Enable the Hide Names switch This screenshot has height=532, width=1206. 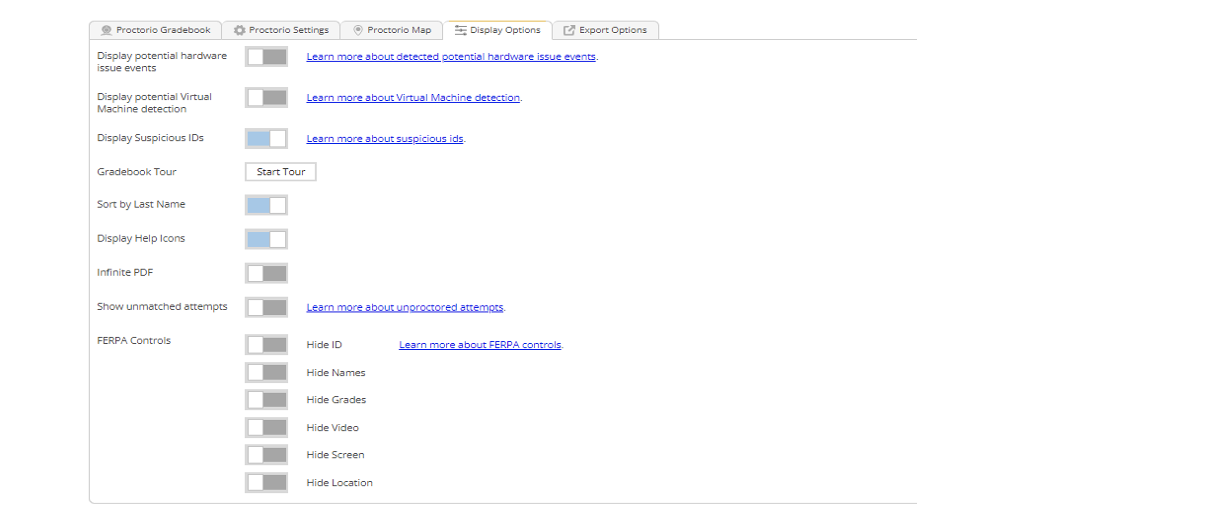(266, 372)
